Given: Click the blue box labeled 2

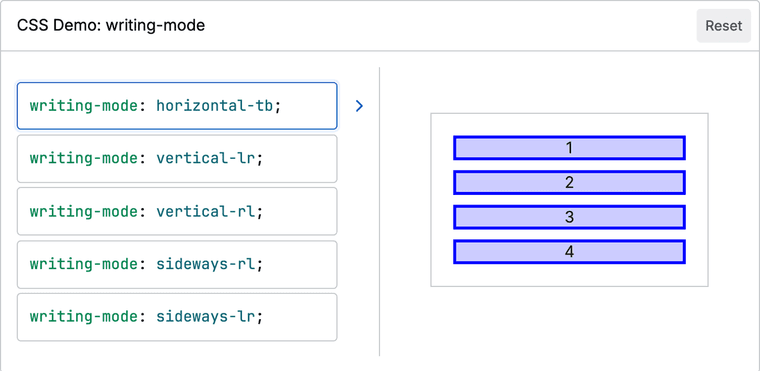Looking at the screenshot, I should tap(569, 183).
